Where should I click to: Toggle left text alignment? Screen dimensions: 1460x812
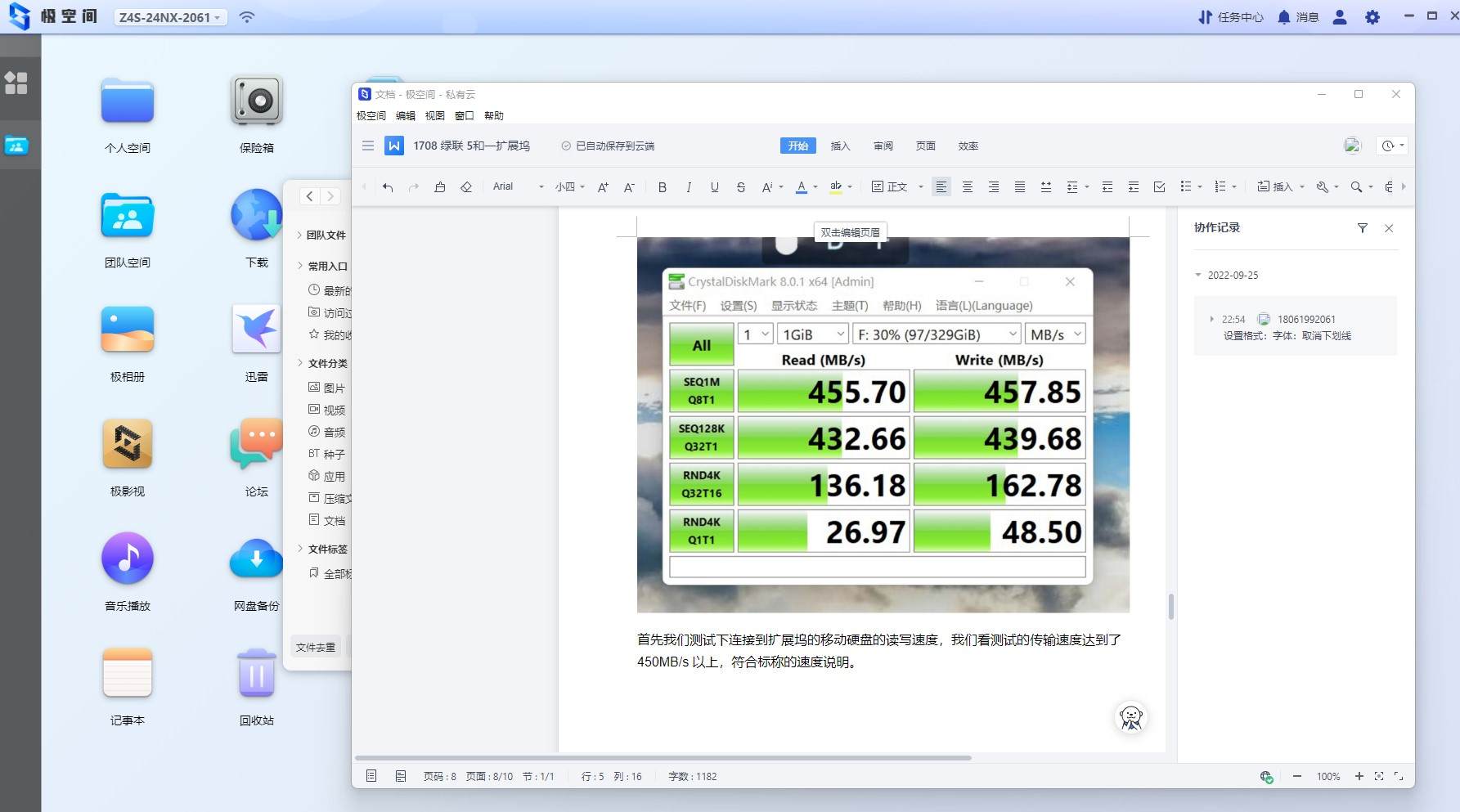click(941, 187)
